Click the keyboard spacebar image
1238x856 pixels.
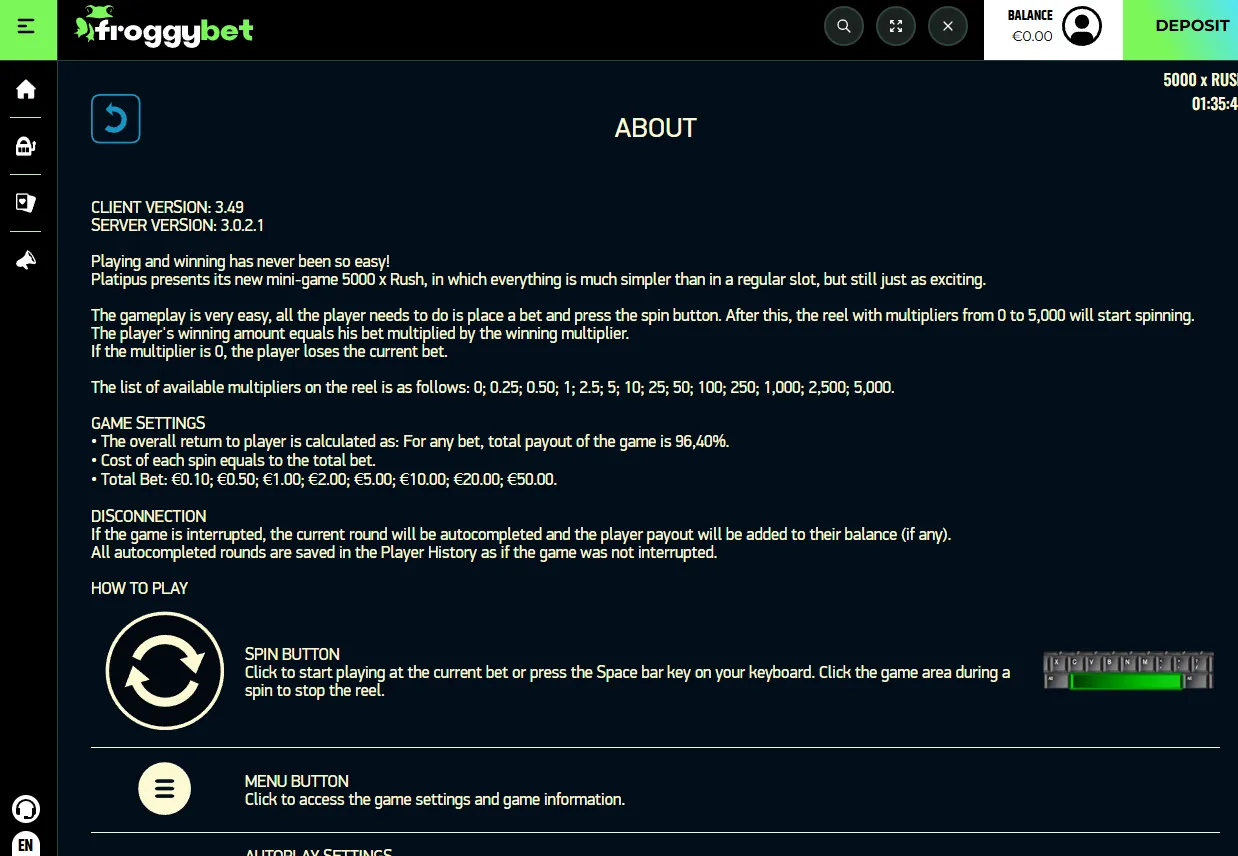point(1128,671)
